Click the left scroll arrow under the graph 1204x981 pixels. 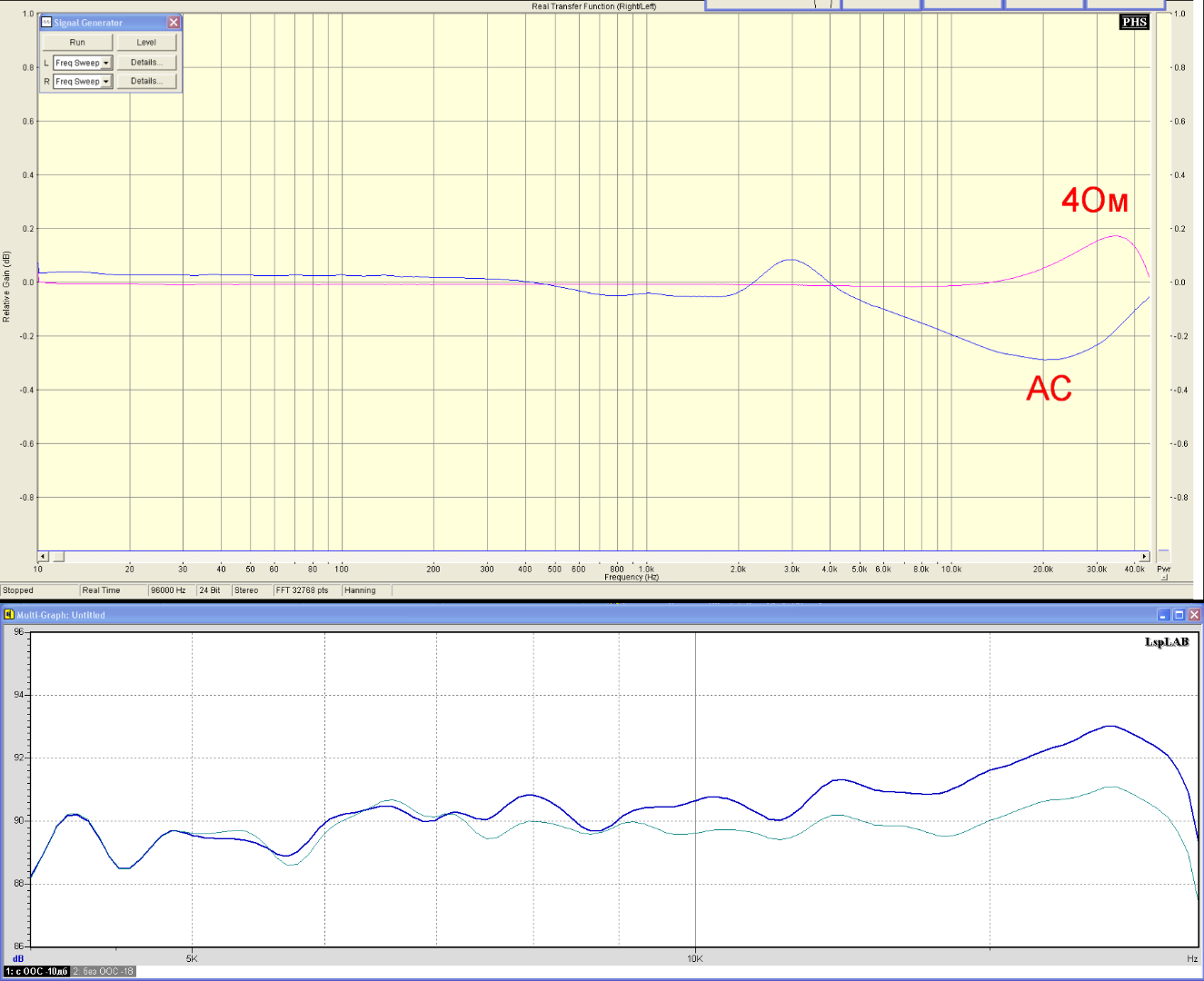point(43,556)
